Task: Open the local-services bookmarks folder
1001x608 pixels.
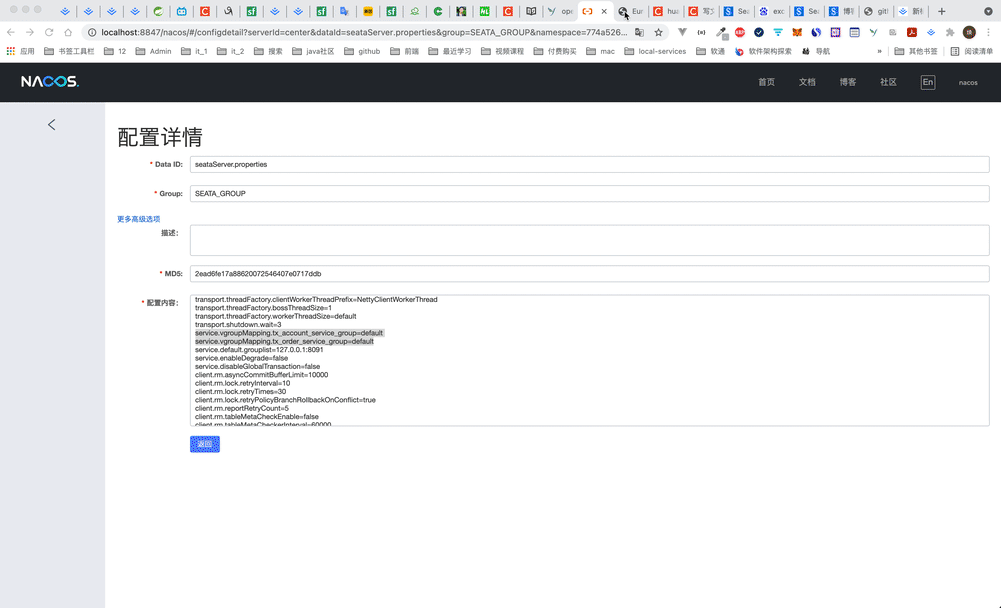Action: (x=655, y=51)
